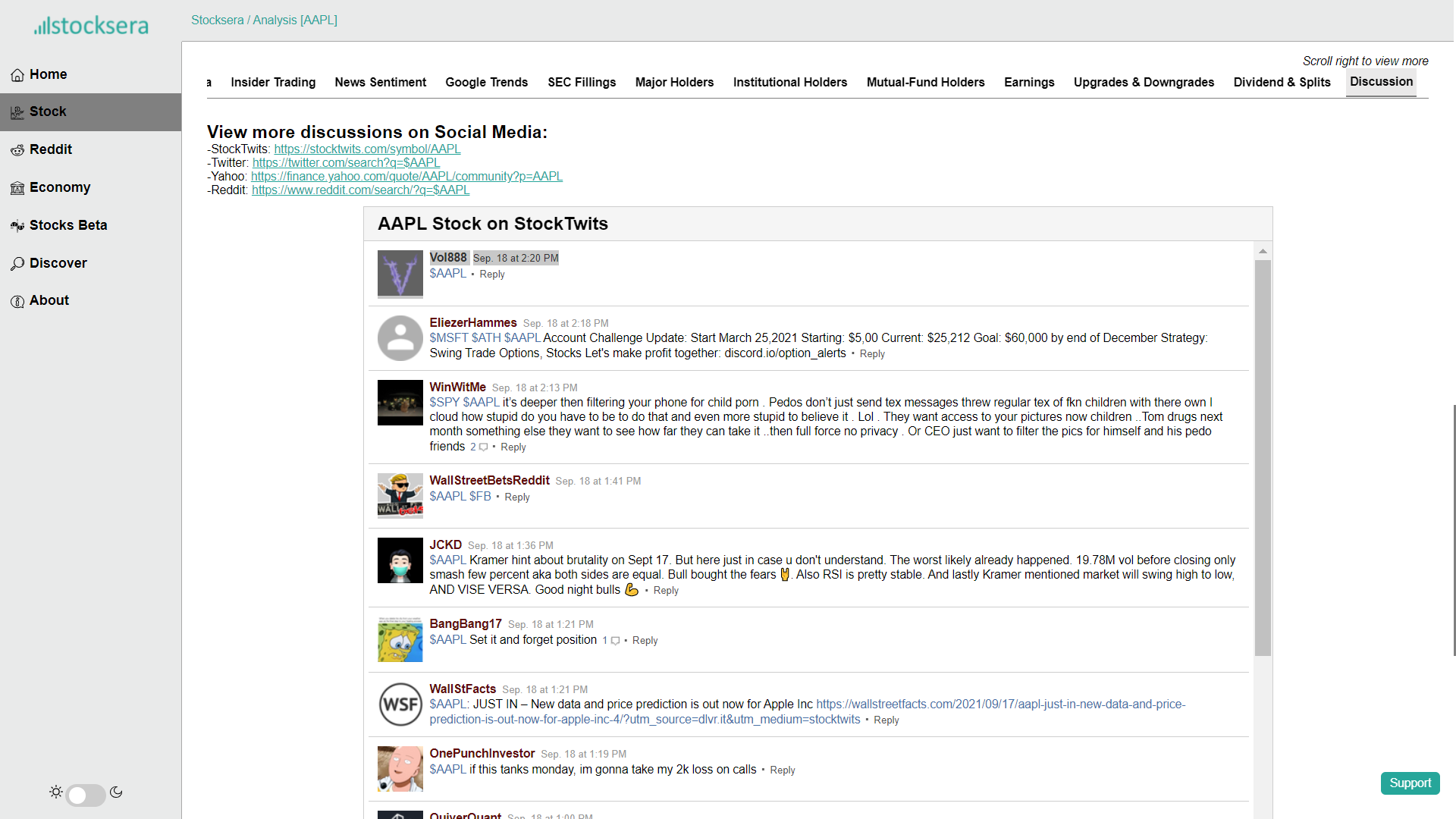Image resolution: width=1456 pixels, height=819 pixels.
Task: Reply to OnePunchInvestor's post
Action: 782,770
